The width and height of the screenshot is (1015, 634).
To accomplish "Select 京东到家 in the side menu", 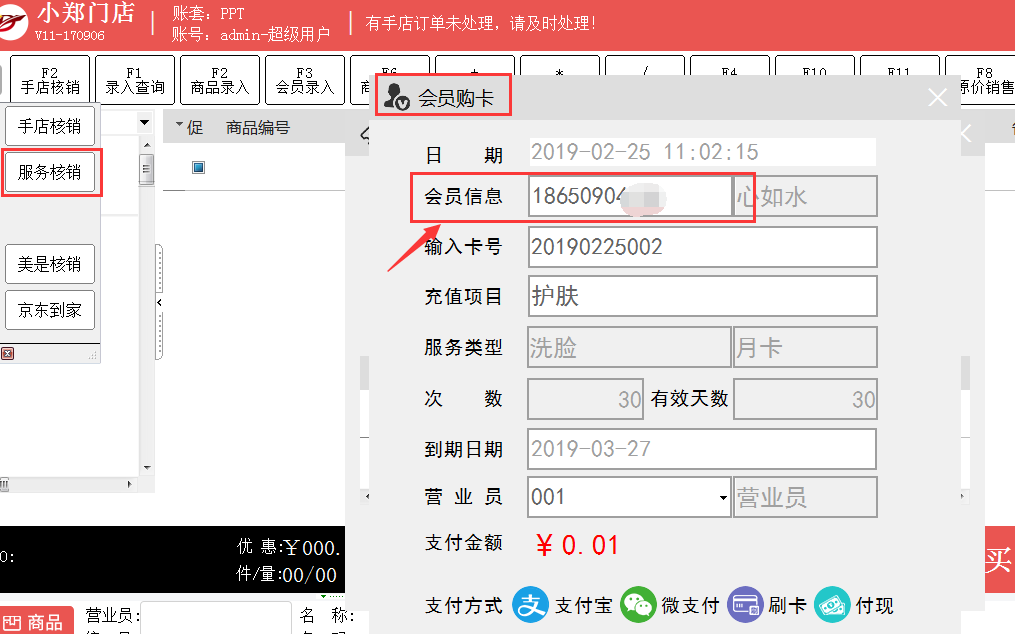I will [50, 310].
